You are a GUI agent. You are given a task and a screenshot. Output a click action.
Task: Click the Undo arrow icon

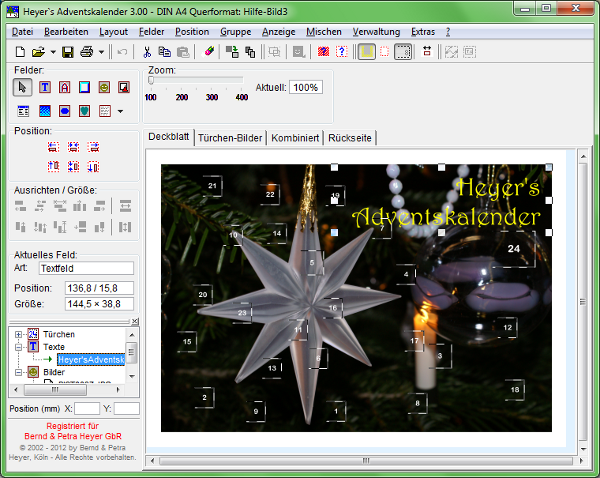click(x=122, y=51)
